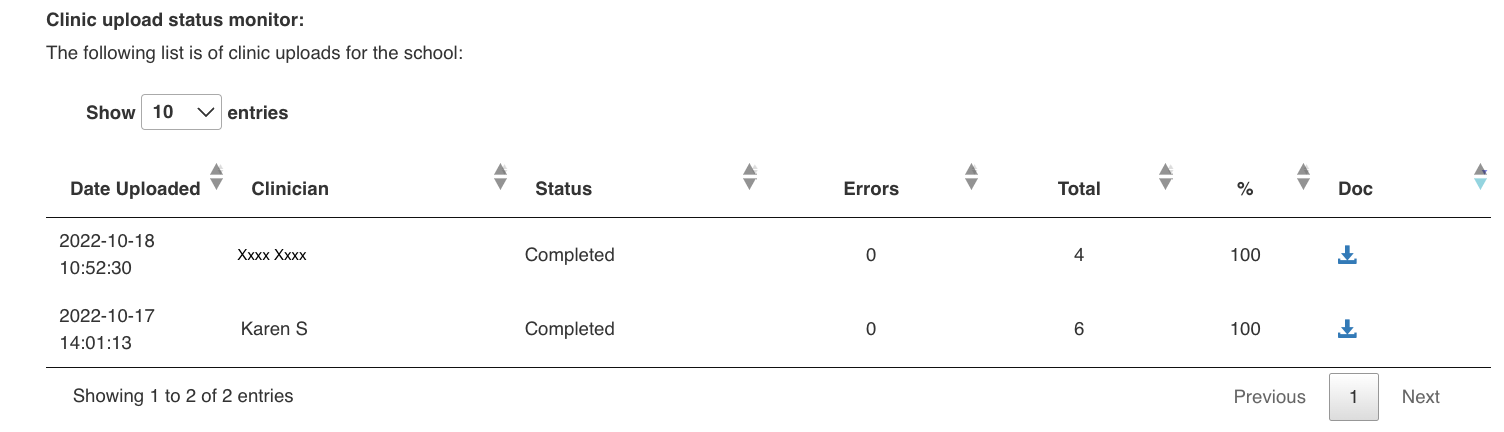Image resolution: width=1504 pixels, height=432 pixels.
Task: Open the Show entries count dropdown
Action: tap(181, 113)
